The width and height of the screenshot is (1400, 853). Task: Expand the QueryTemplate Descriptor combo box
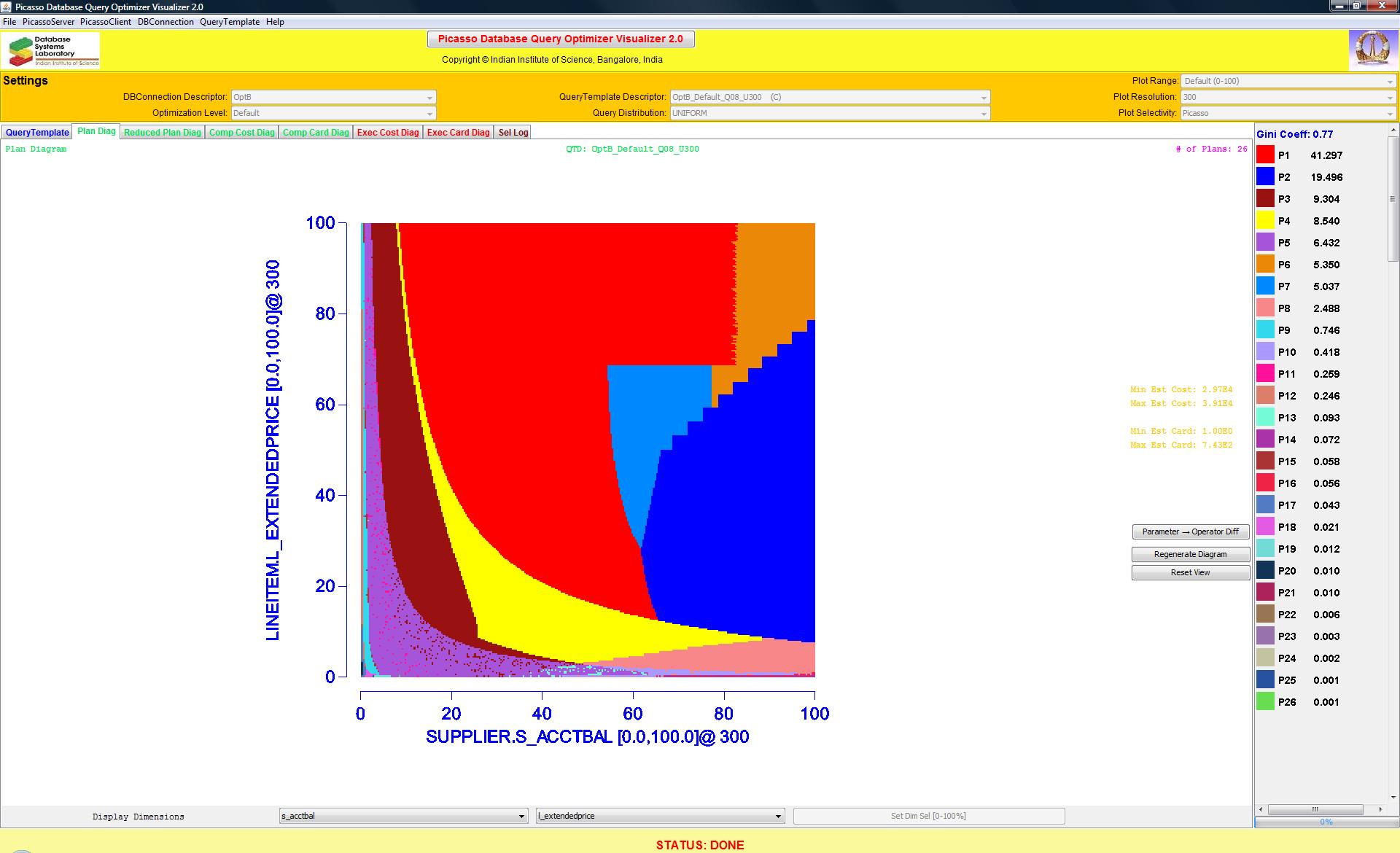pyautogui.click(x=829, y=97)
